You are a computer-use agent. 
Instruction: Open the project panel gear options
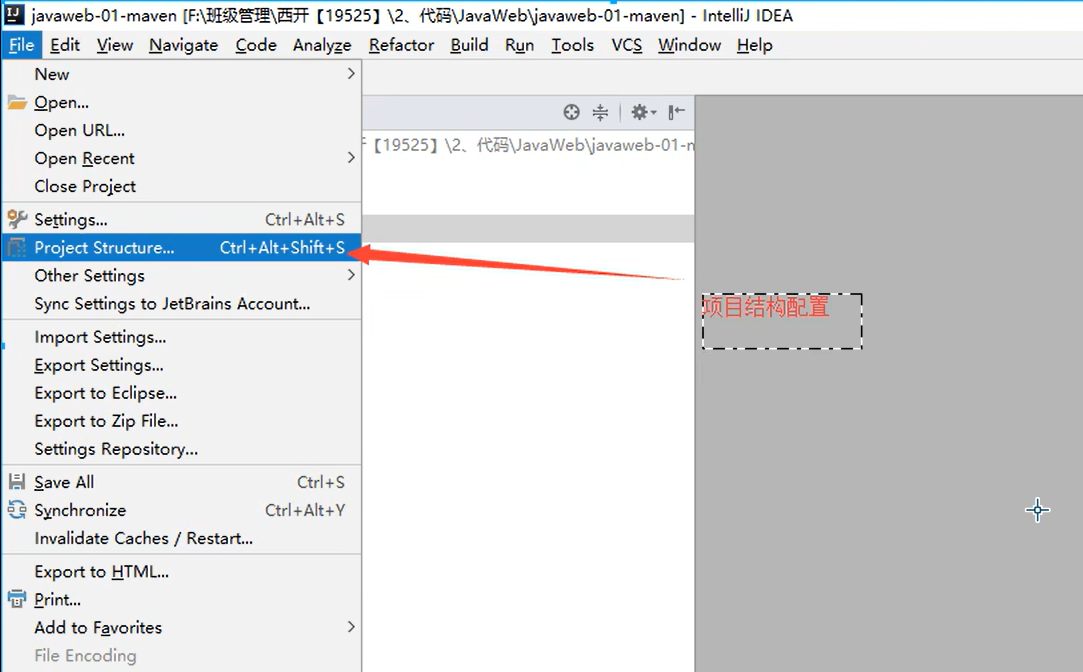click(643, 112)
